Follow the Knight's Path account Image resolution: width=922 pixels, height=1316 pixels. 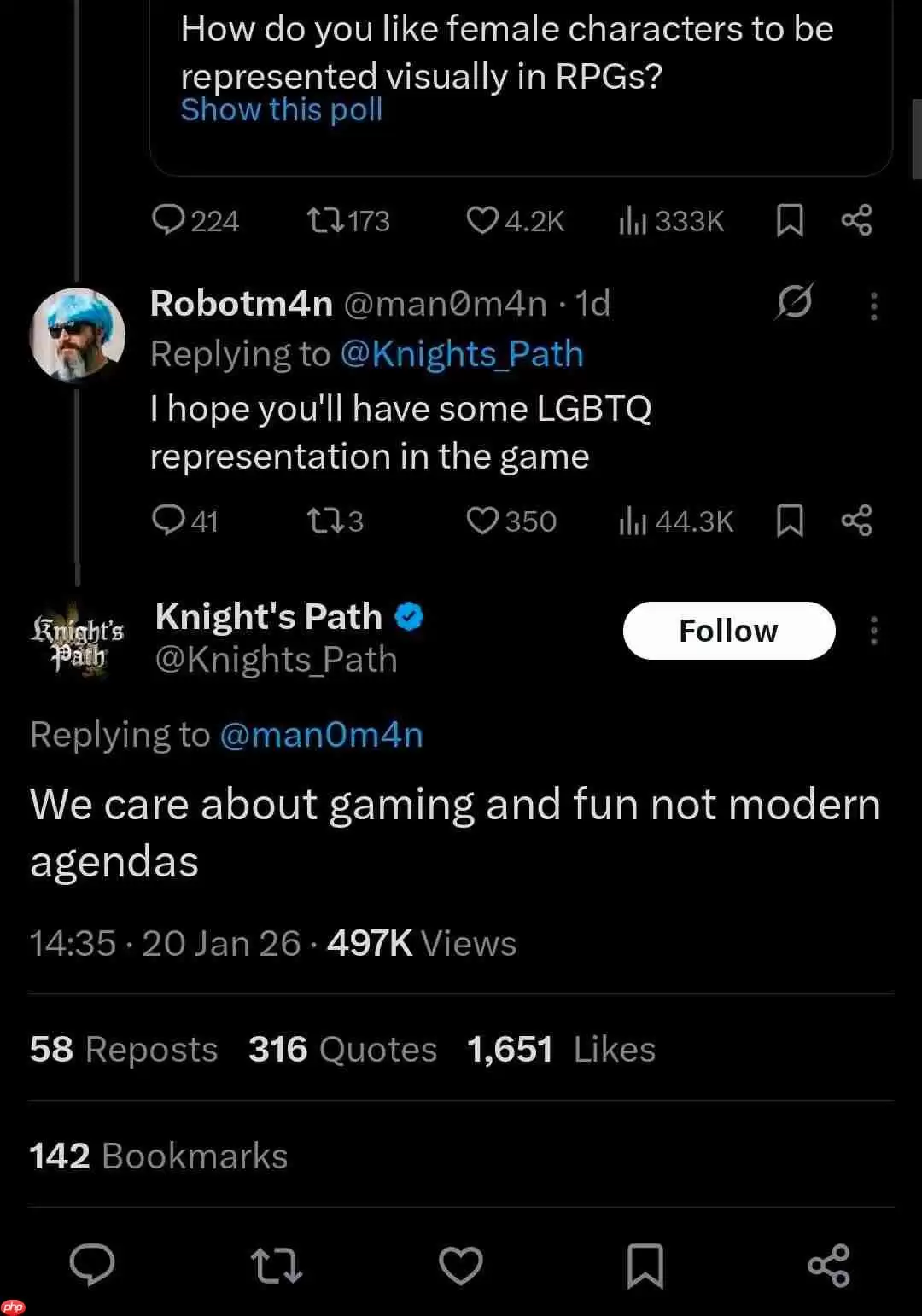[728, 631]
